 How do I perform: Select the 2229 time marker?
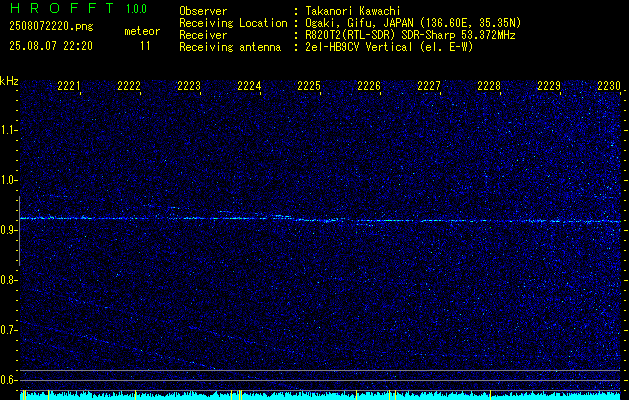click(x=549, y=86)
